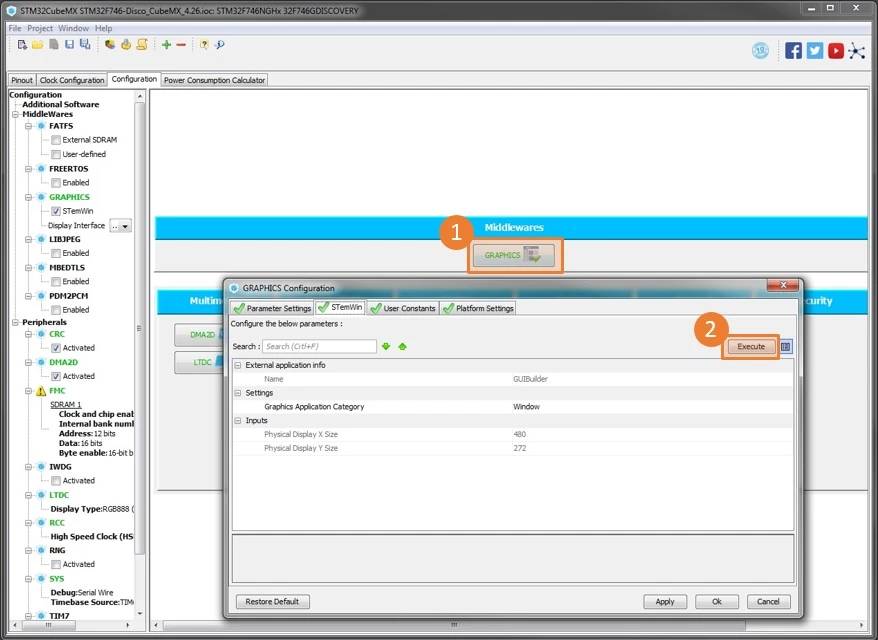This screenshot has height=640, width=878.
Task: Collapse the MiddleWares tree node
Action: 15,114
